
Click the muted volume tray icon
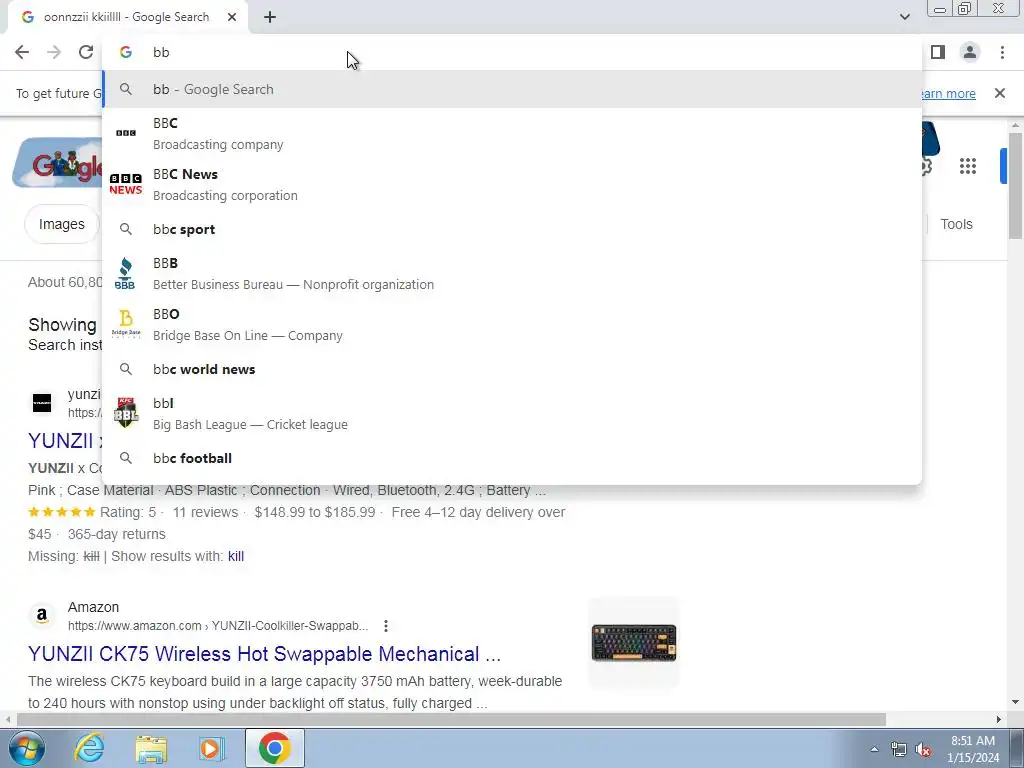click(x=923, y=749)
